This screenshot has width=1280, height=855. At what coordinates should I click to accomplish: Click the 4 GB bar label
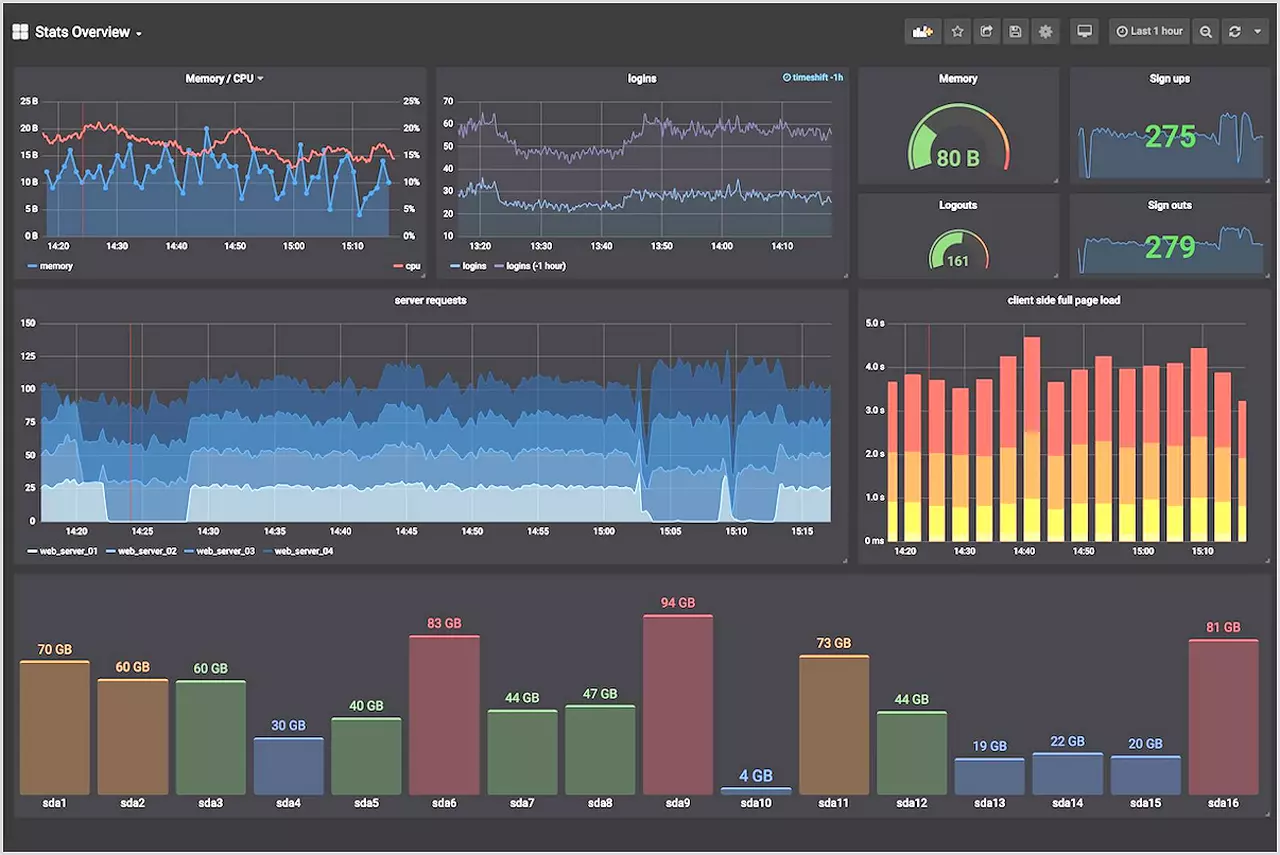point(756,775)
